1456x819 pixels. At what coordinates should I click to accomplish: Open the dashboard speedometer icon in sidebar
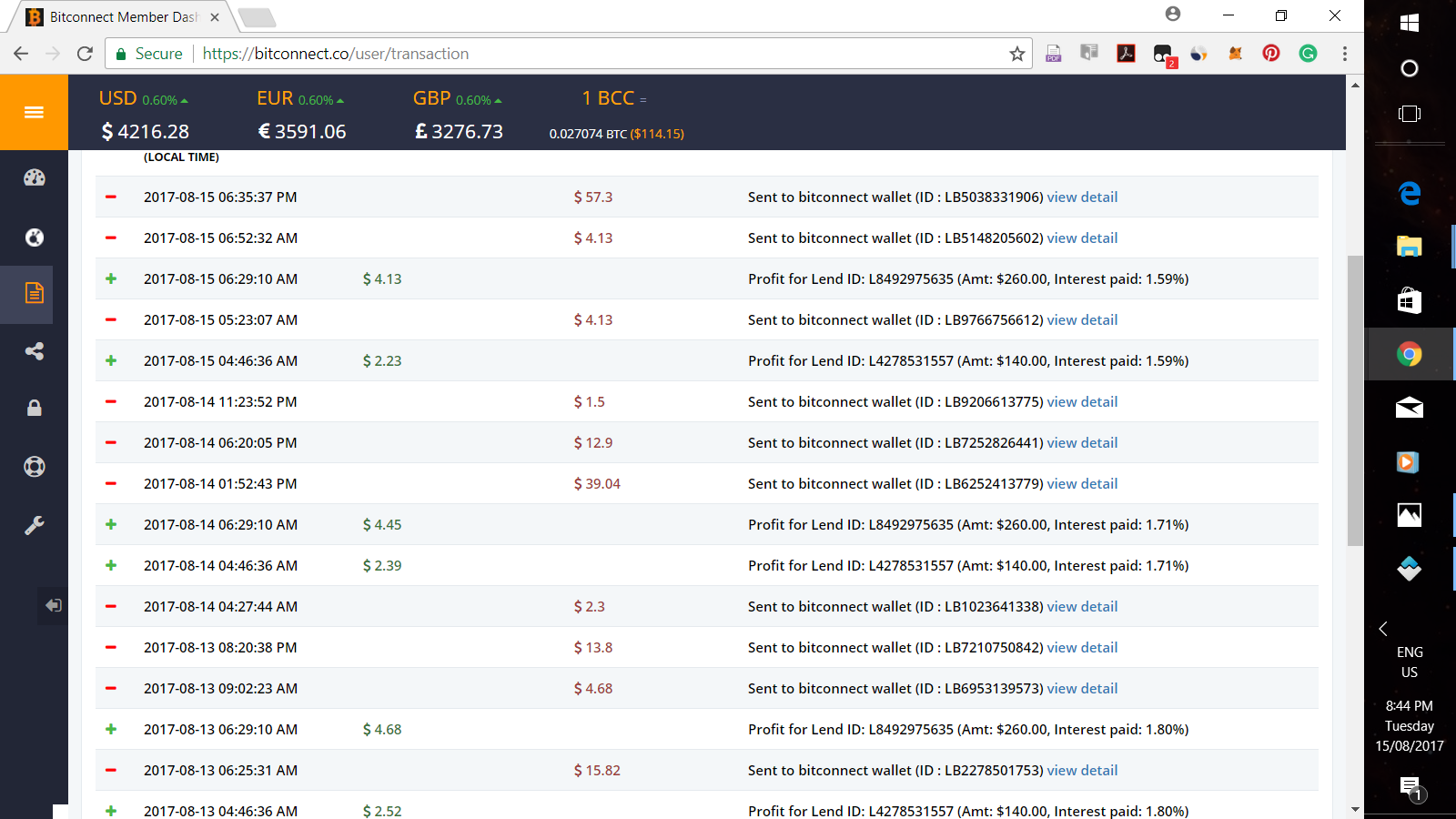(34, 177)
